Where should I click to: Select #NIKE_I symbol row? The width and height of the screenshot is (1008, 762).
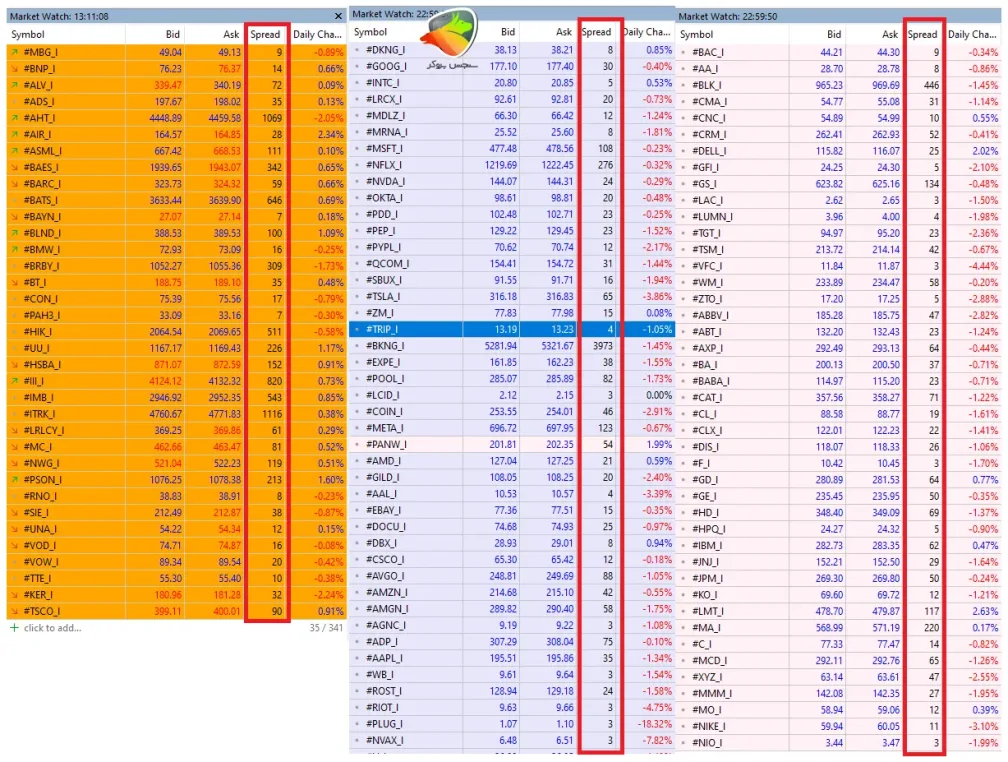(x=839, y=727)
